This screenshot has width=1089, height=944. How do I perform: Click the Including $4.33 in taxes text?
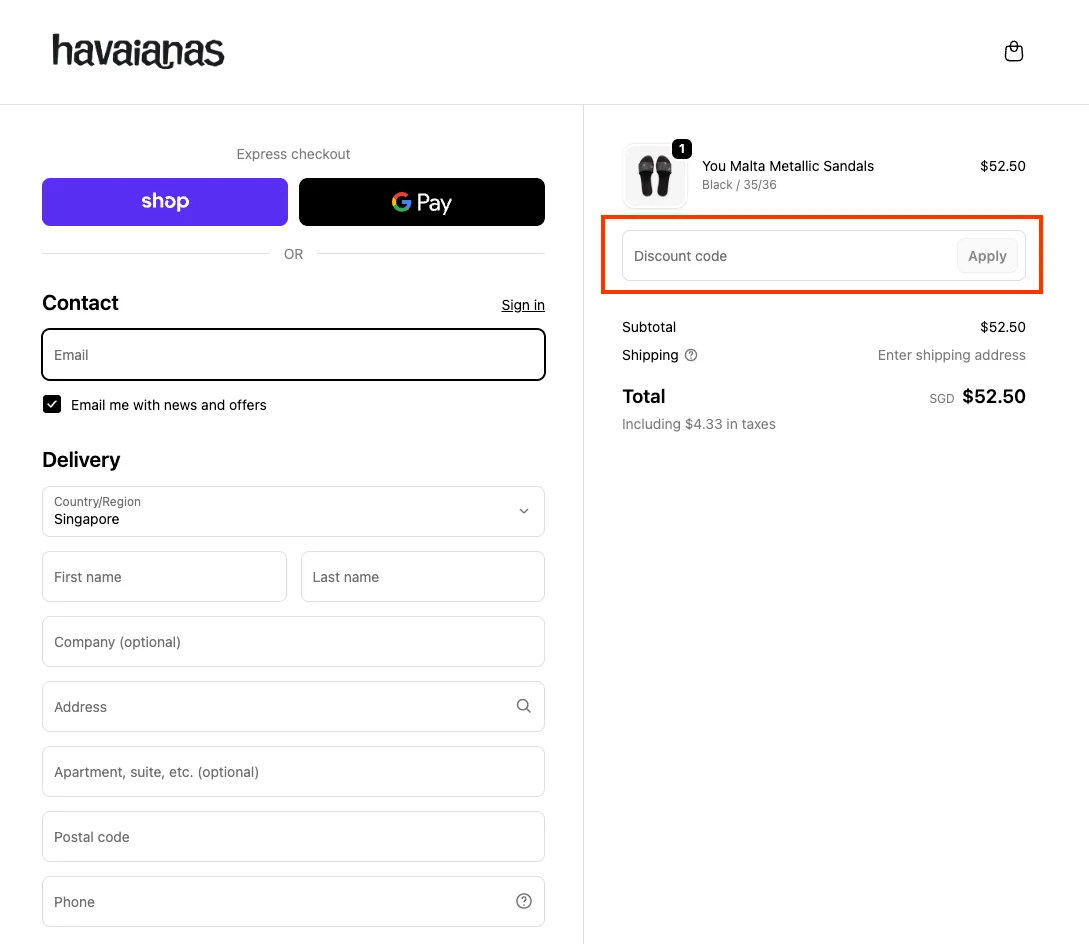(x=699, y=424)
